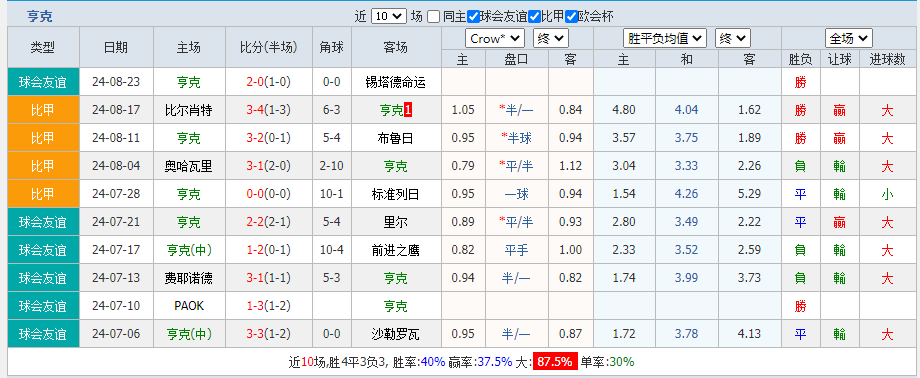
Task: Uncheck the 球会友谊 filter checkbox
Action: (473, 16)
